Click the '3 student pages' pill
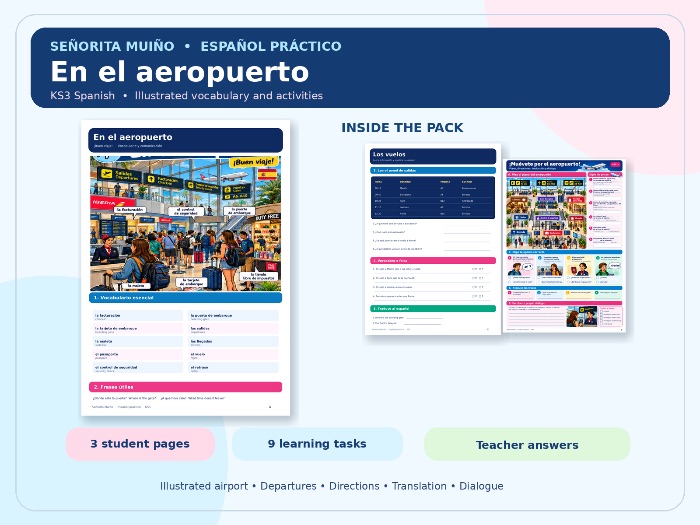 (x=140, y=444)
